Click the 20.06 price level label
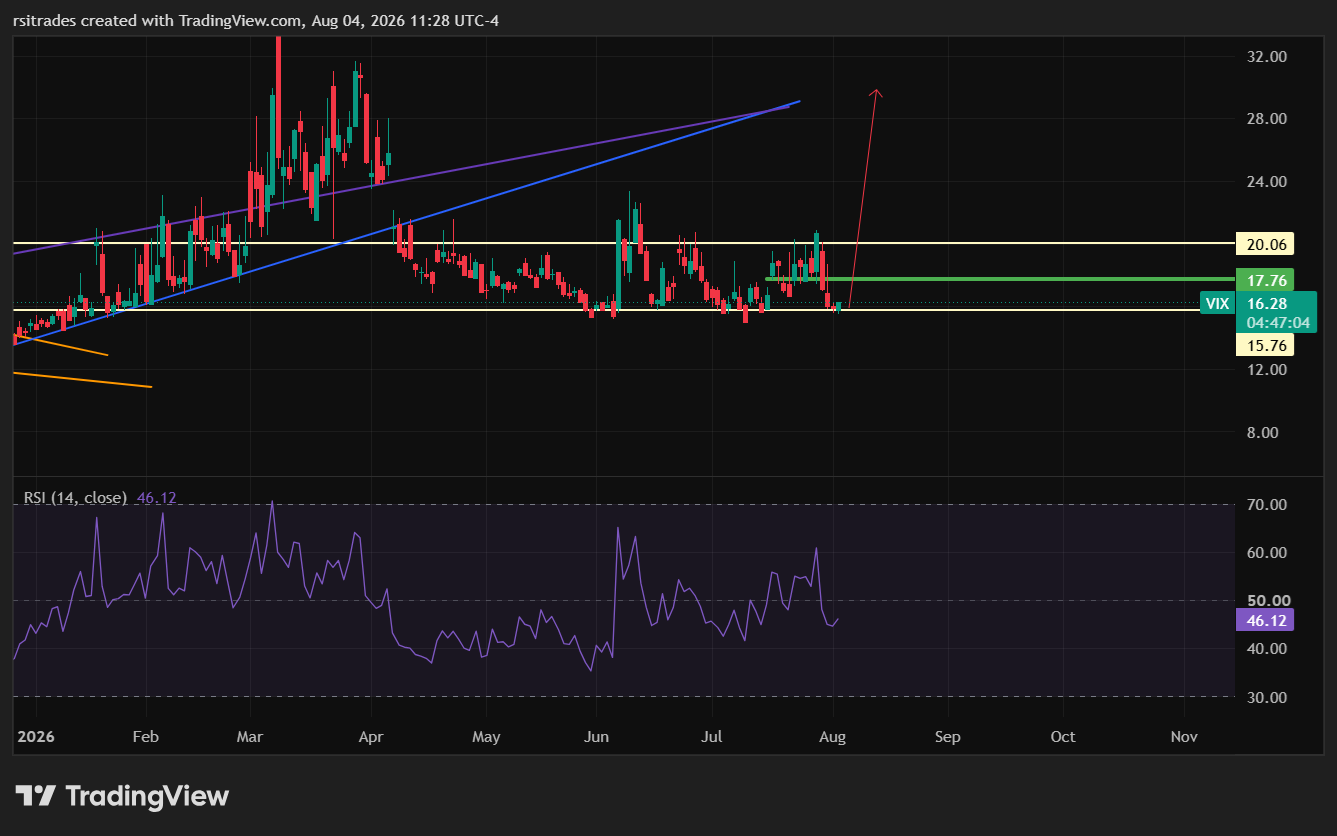 tap(1265, 244)
